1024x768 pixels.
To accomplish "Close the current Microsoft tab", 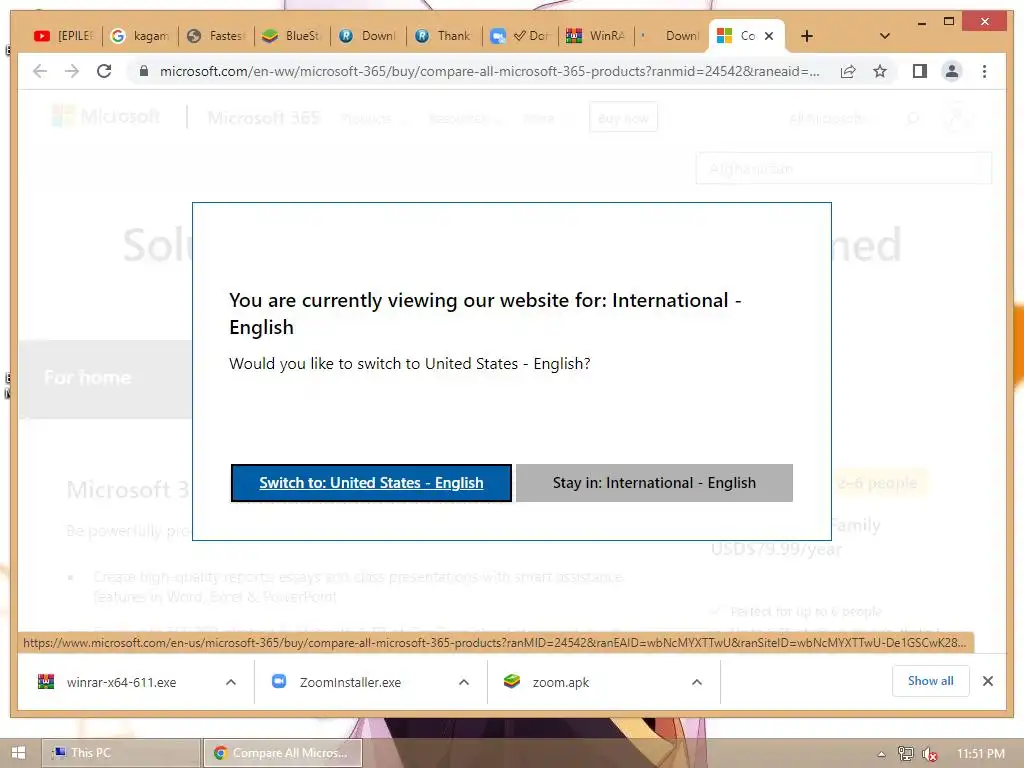I will [769, 36].
